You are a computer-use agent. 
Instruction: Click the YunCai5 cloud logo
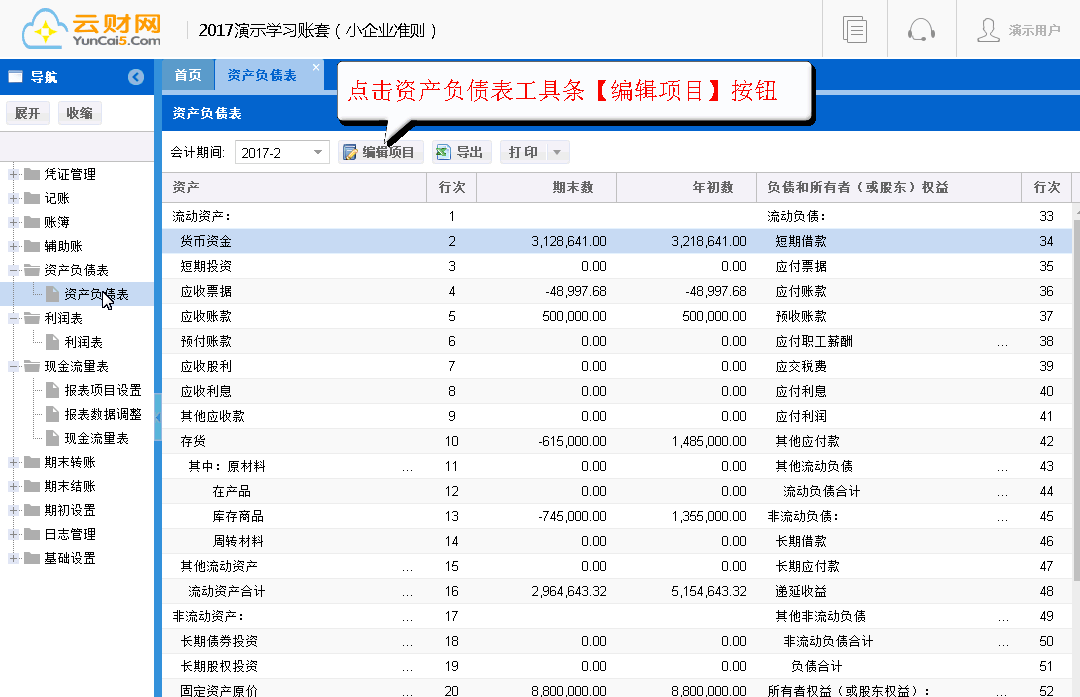(x=91, y=30)
